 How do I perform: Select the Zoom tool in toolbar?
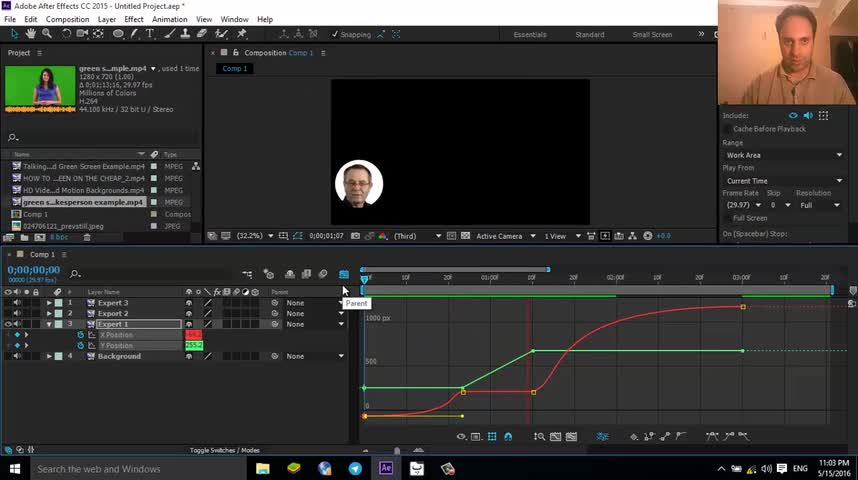pyautogui.click(x=47, y=34)
